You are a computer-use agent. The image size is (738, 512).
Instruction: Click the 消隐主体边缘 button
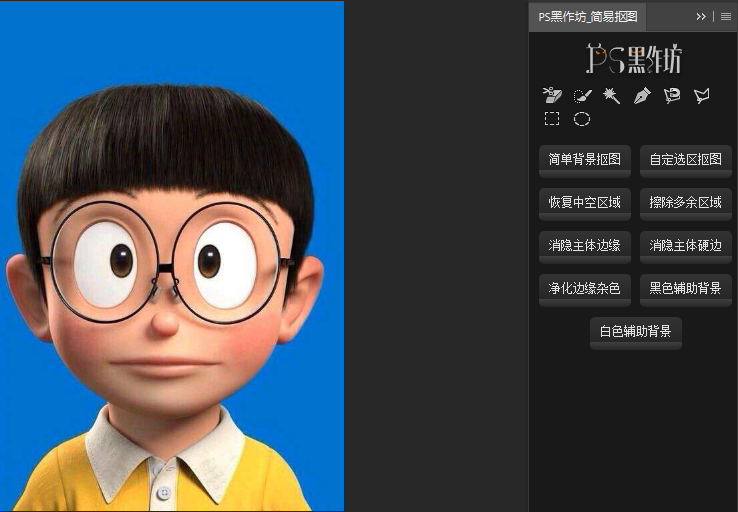[585, 247]
